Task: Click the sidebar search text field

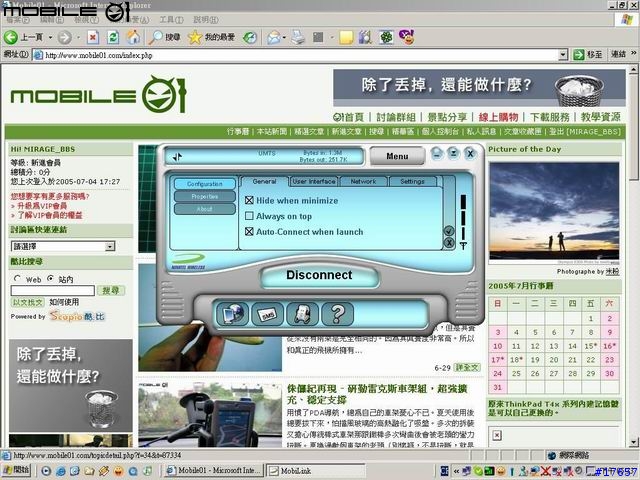Action: pyautogui.click(x=52, y=291)
